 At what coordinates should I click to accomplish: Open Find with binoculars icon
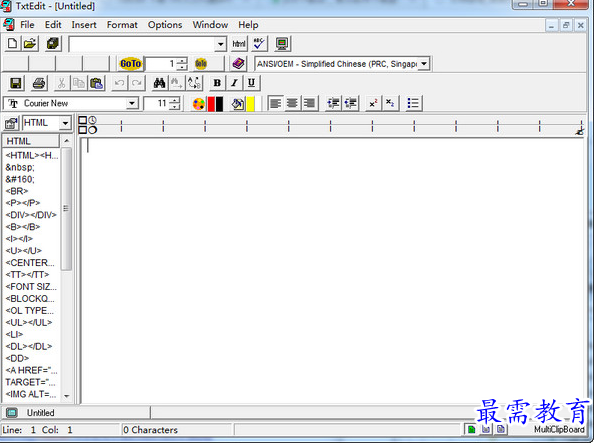click(x=159, y=83)
